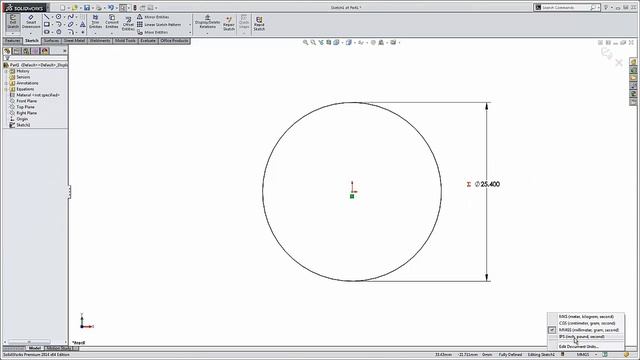Choose IPS (inch, pound, second) unit system
The image size is (640, 360).
(586, 337)
